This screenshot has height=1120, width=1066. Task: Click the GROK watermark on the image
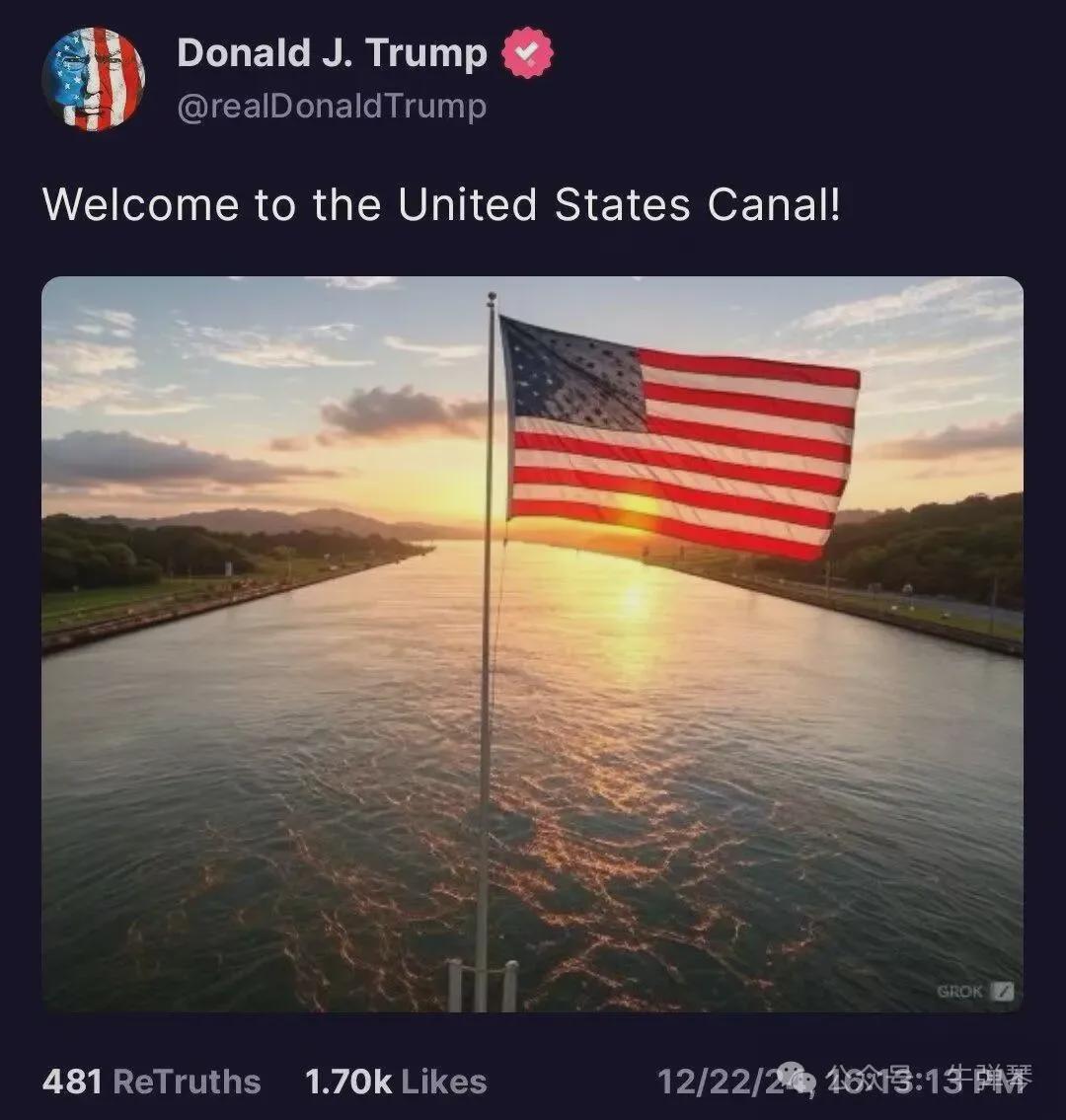(975, 992)
